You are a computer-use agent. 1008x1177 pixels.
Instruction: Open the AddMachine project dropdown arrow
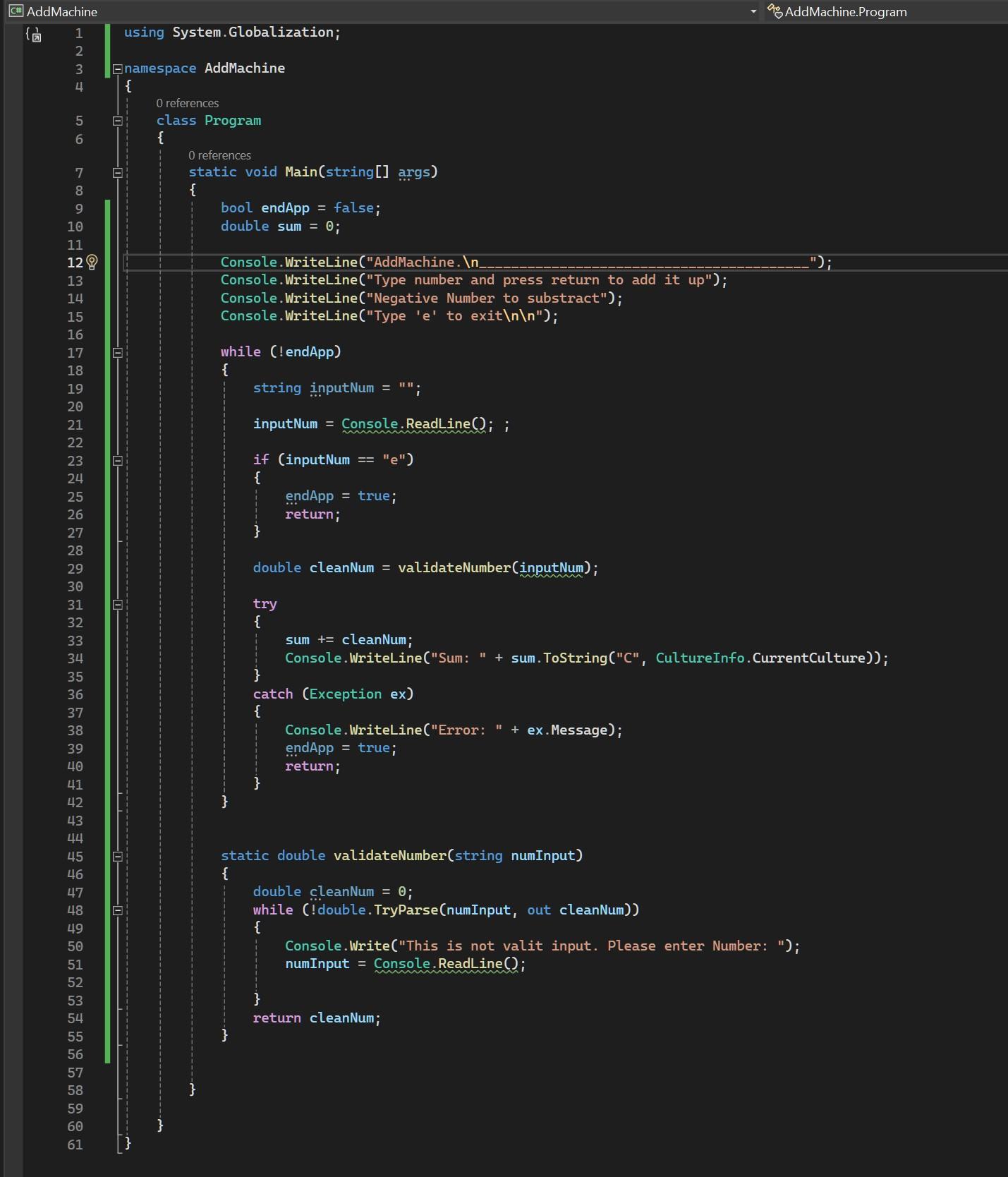point(753,11)
